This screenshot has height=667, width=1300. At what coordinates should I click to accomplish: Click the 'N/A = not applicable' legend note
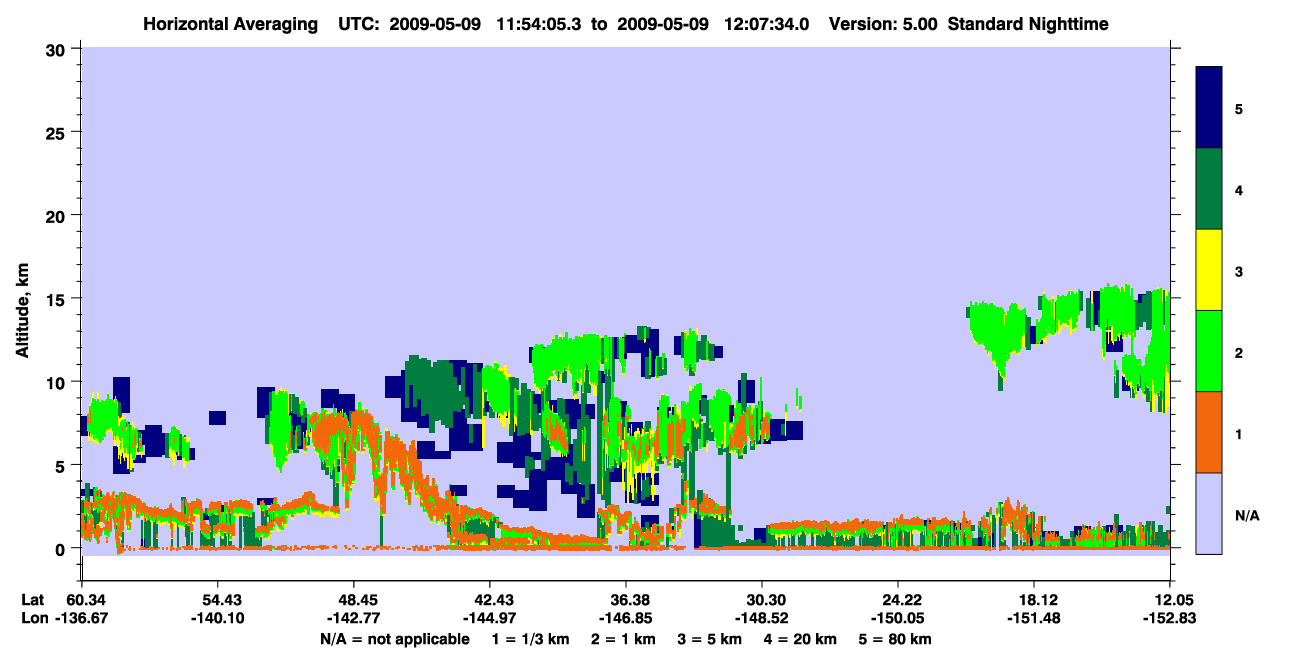[394, 639]
